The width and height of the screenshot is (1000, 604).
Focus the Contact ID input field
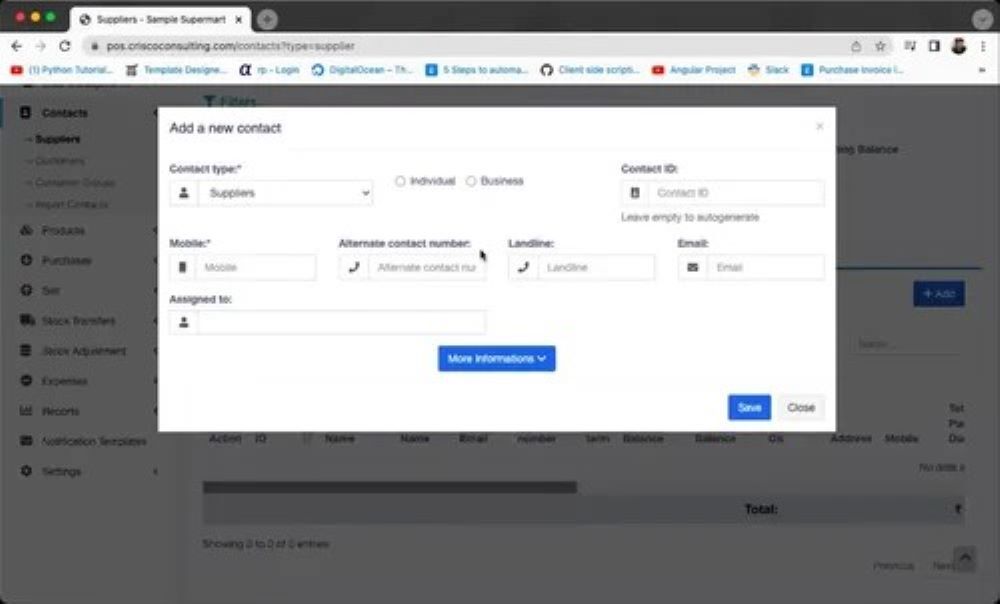coord(735,193)
